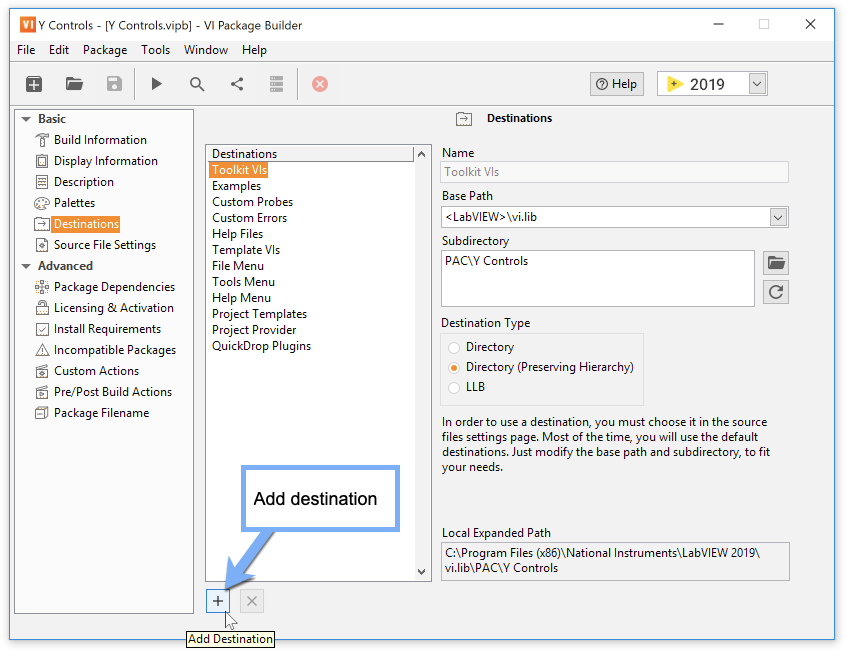Image resolution: width=846 pixels, height=651 pixels.
Task: Open the Destinations page in sidebar
Action: [86, 224]
